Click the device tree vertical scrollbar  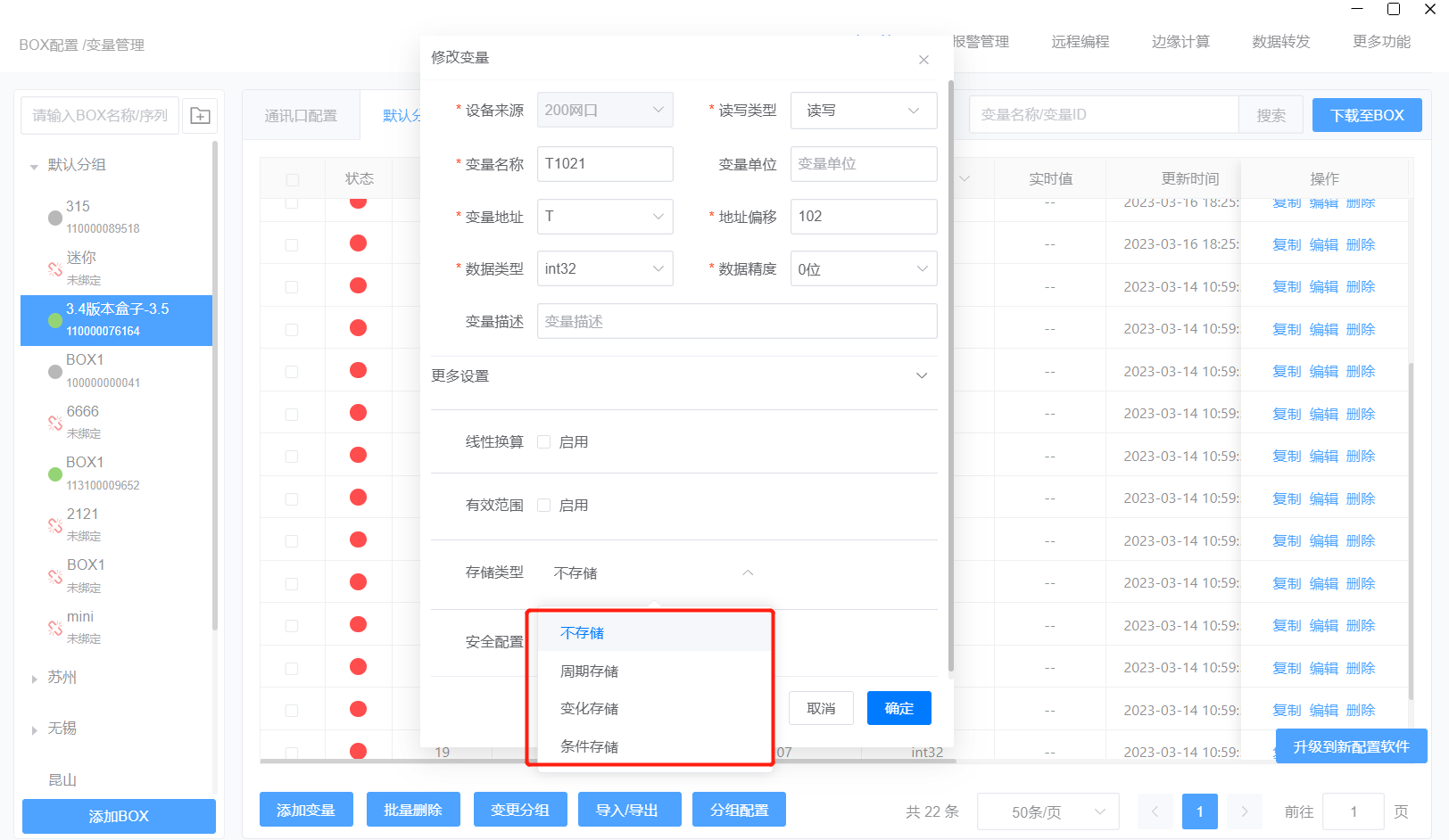point(215,385)
